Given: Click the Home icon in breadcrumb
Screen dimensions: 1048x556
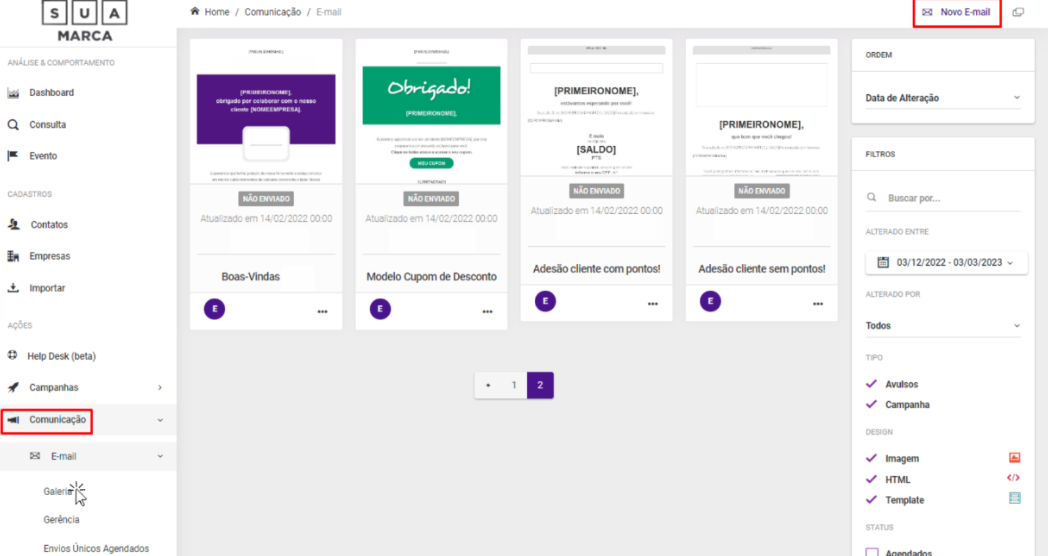Looking at the screenshot, I should pos(194,11).
